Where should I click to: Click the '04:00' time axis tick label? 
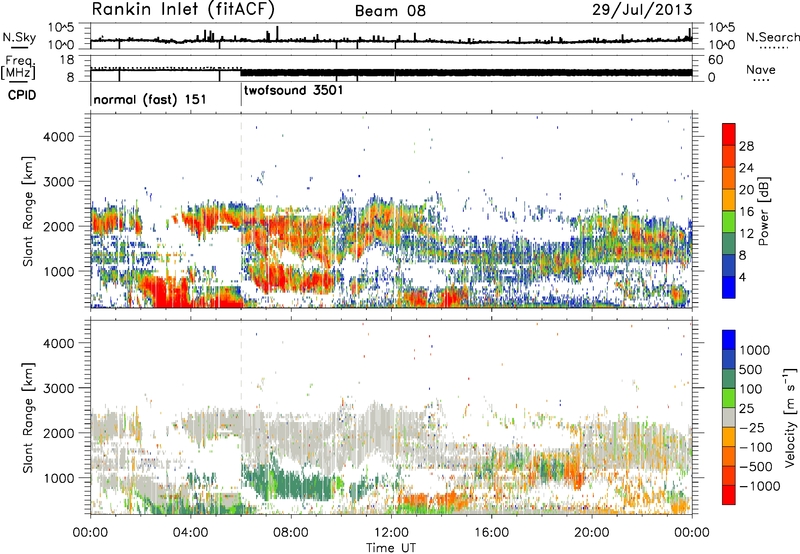point(191,533)
